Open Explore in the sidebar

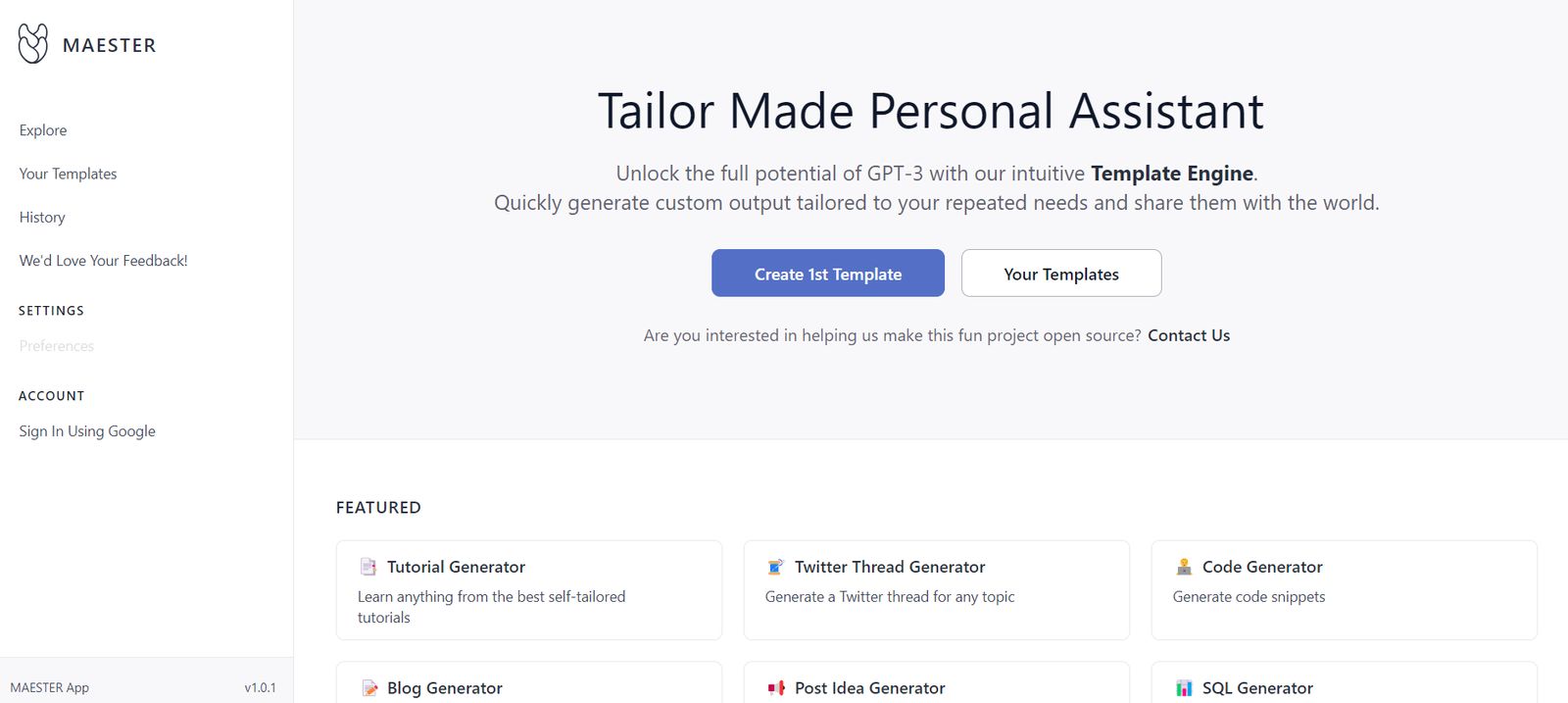43,130
